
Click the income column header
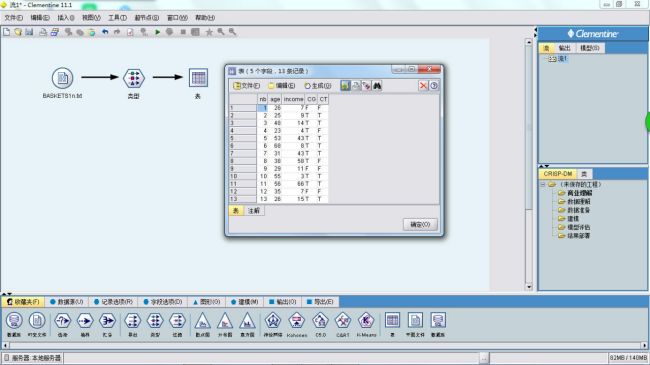(x=293, y=99)
